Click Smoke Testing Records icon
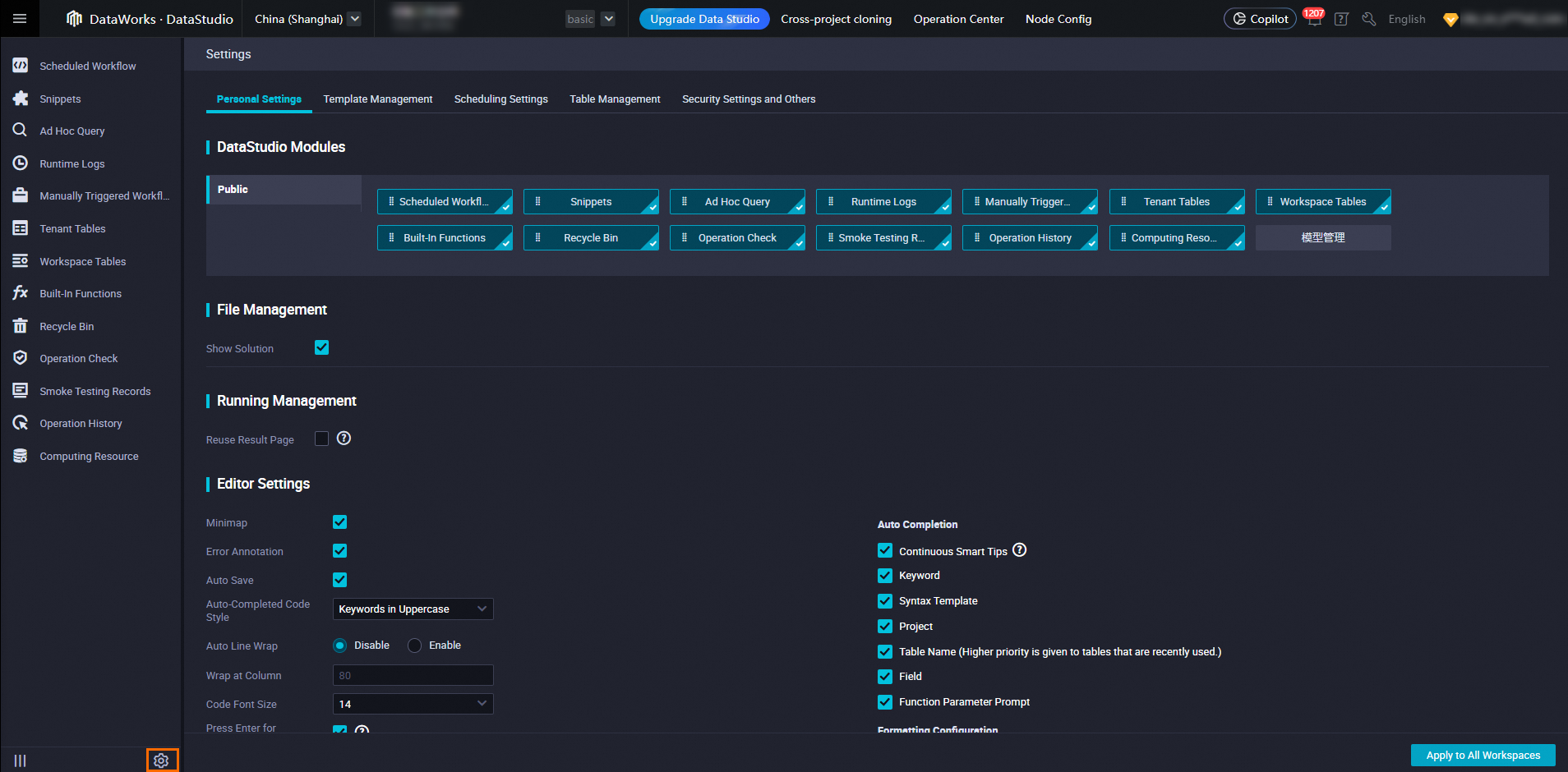 pyautogui.click(x=21, y=390)
